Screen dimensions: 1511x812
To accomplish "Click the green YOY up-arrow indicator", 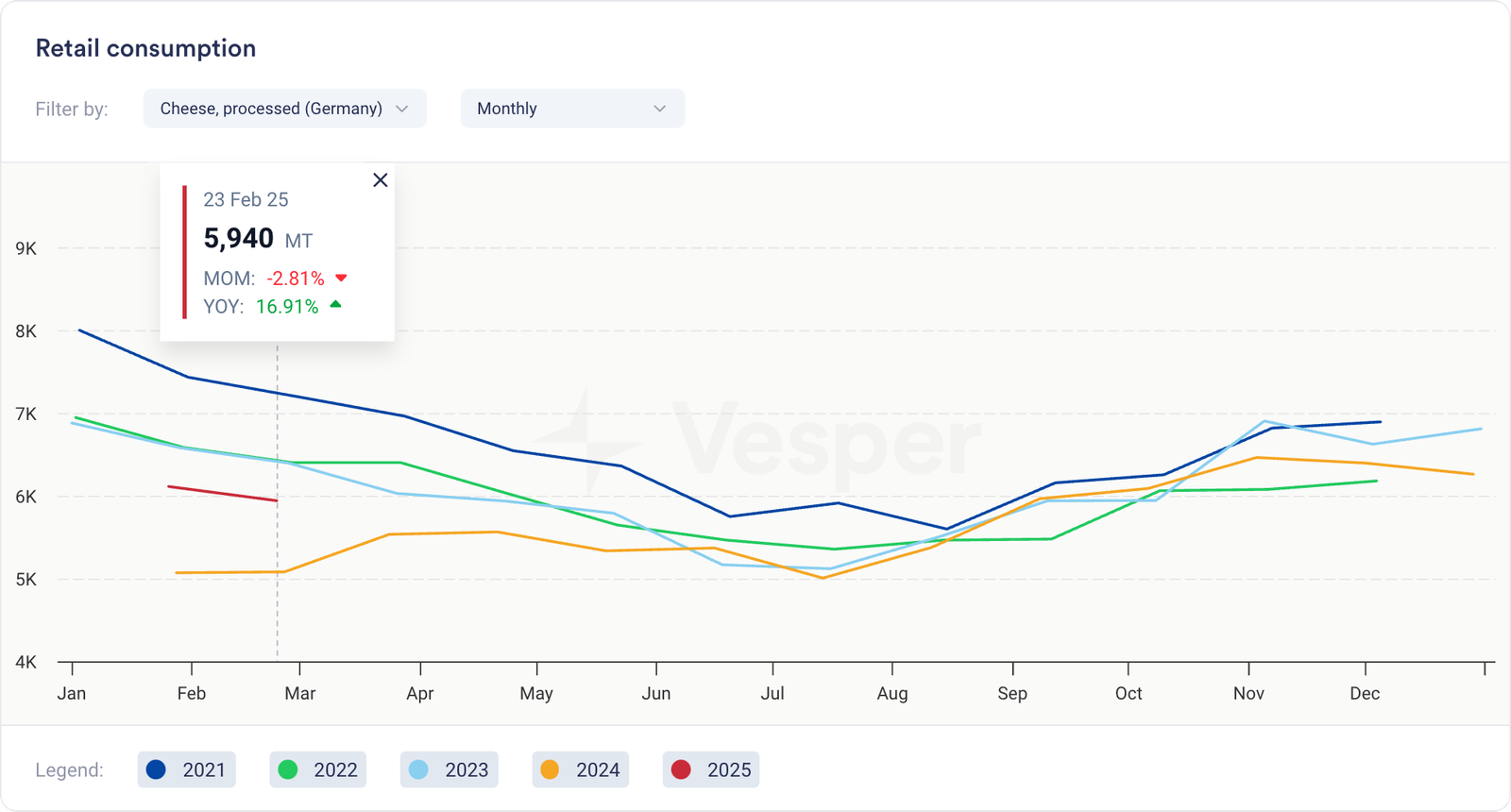I will [335, 304].
